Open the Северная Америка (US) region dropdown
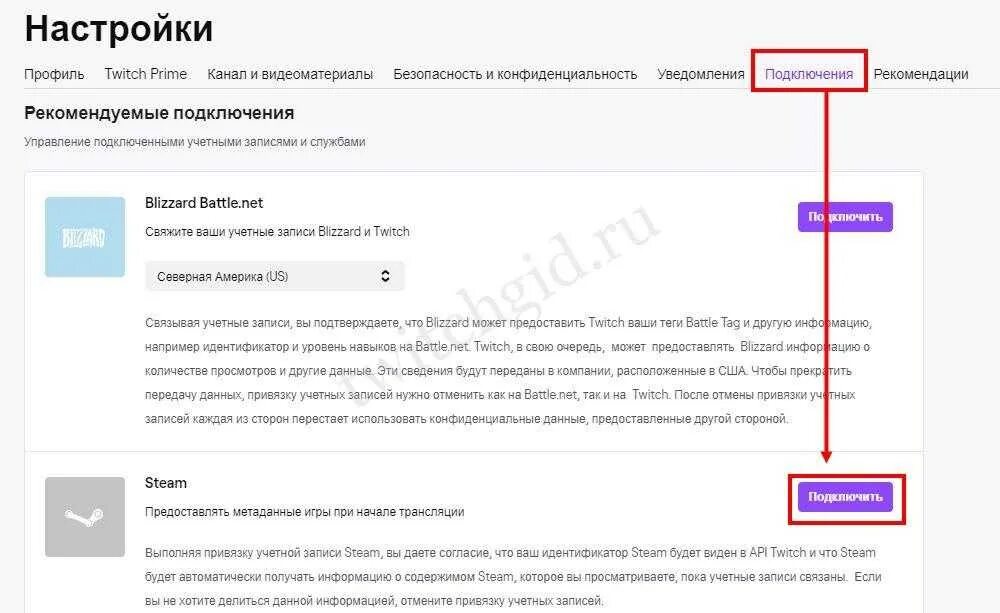1000x613 pixels. [x=275, y=276]
